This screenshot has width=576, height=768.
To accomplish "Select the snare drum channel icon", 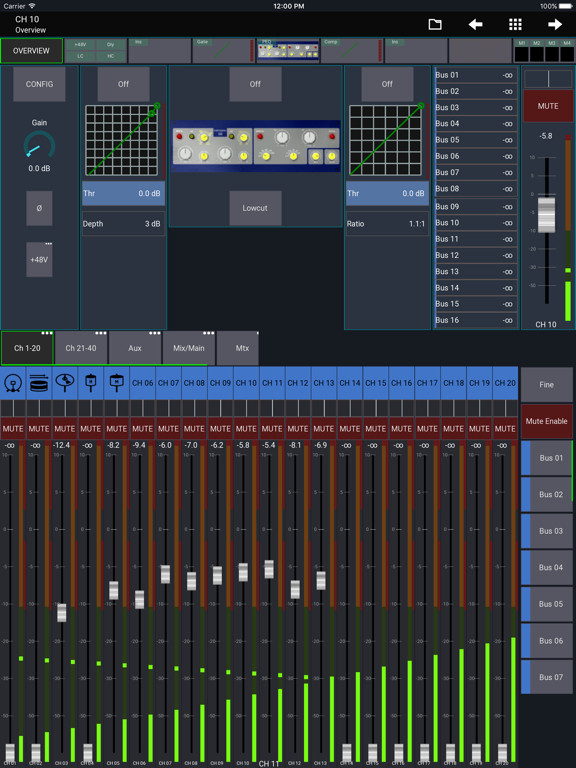I will [x=39, y=383].
